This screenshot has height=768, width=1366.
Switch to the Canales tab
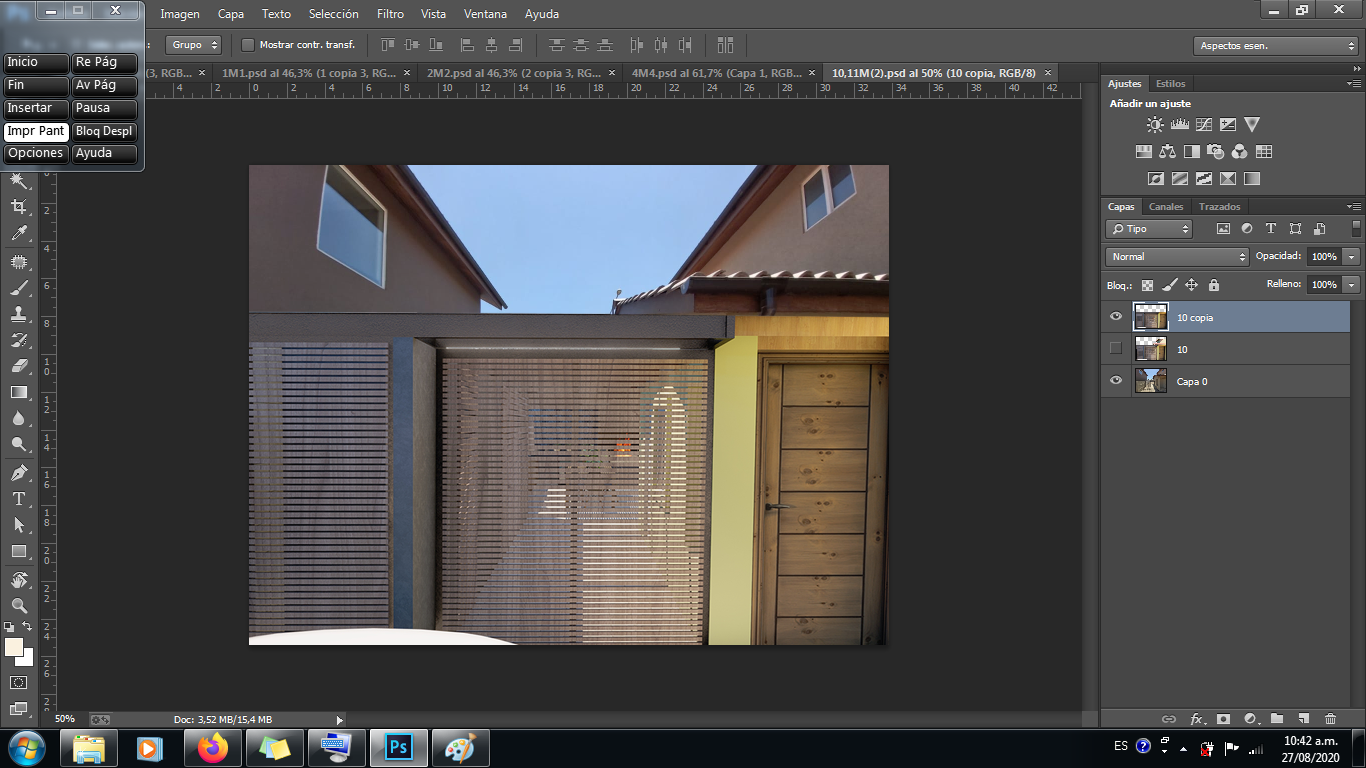pyautogui.click(x=1166, y=207)
